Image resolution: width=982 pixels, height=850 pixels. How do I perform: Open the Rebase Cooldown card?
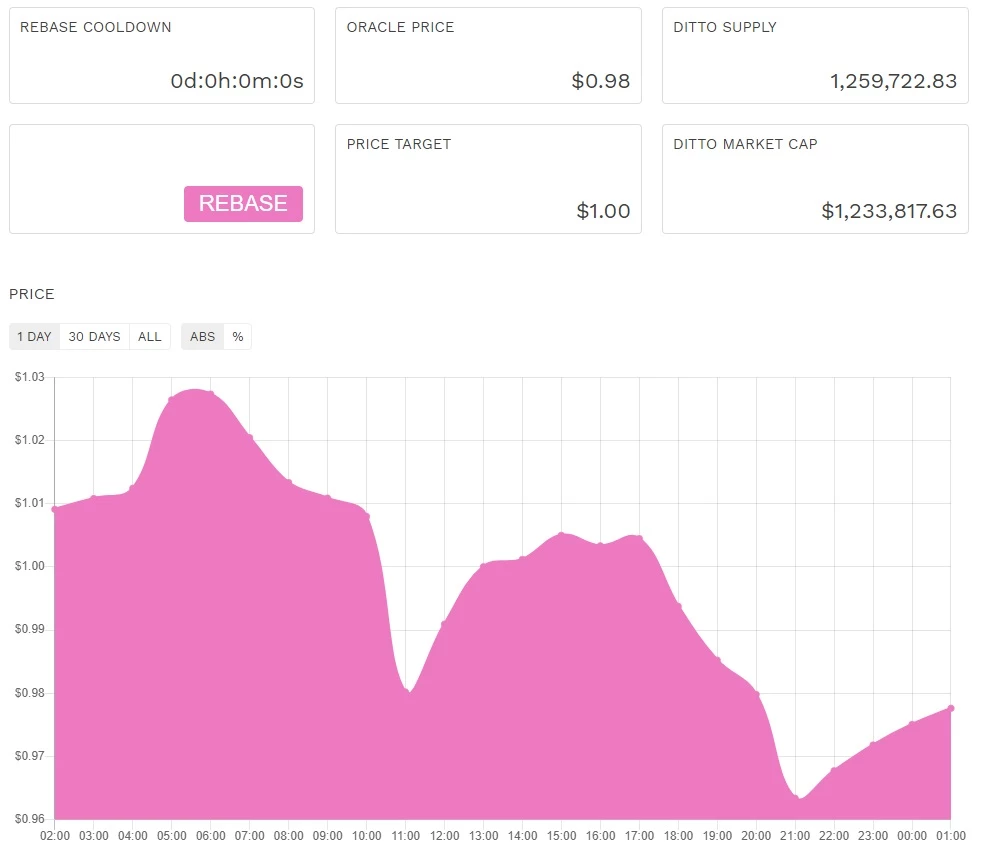point(162,56)
